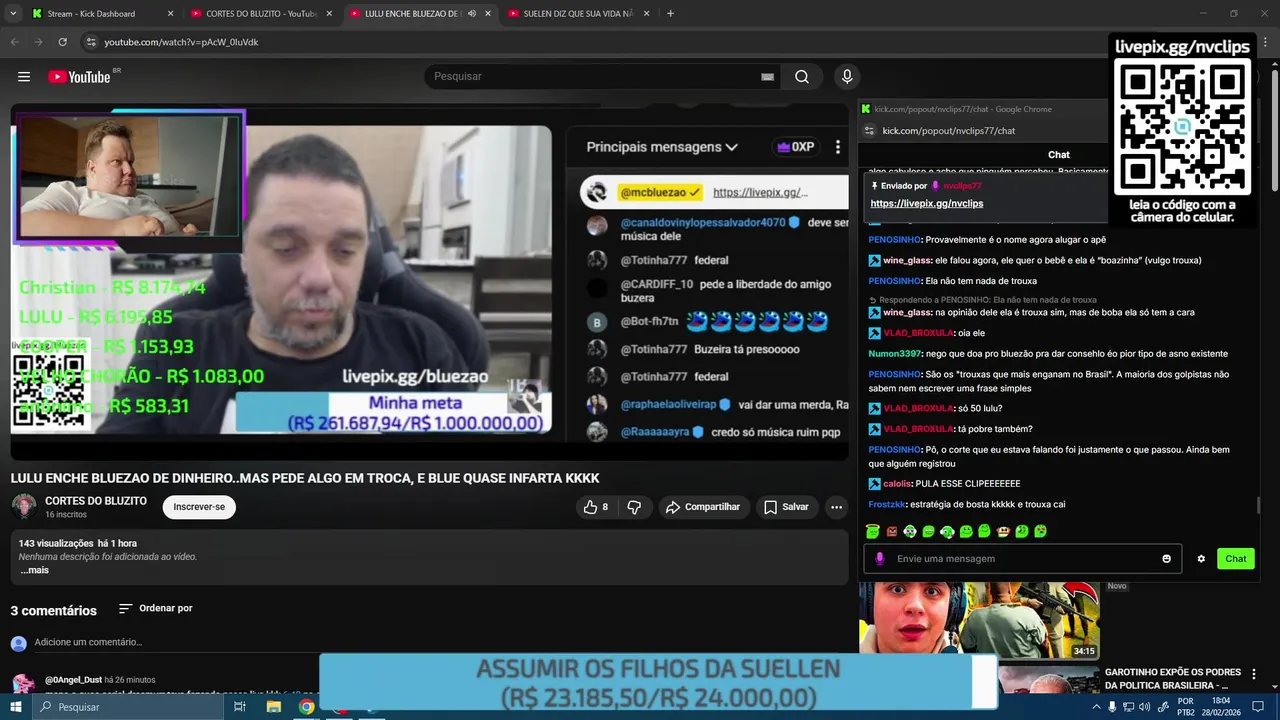Dislike the video with the thumbs down
The width and height of the screenshot is (1280, 720).
pos(634,507)
